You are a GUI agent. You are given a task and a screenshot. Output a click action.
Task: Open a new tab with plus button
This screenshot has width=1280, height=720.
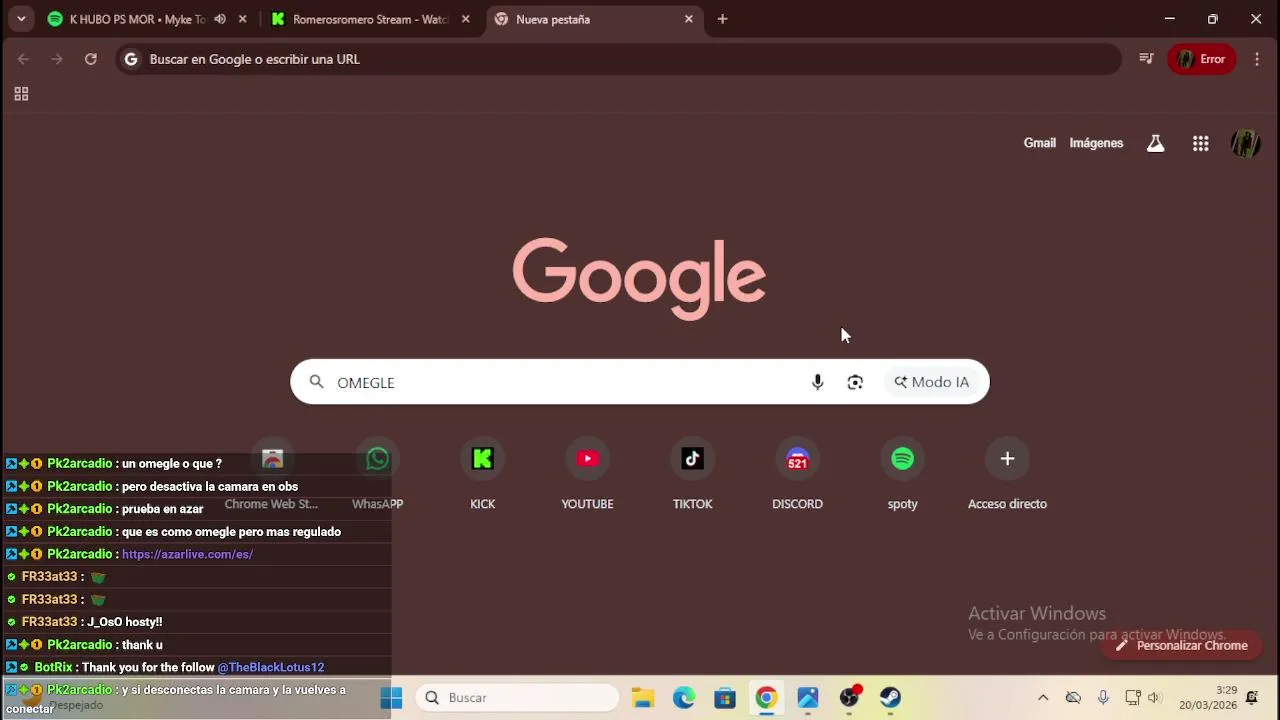722,19
